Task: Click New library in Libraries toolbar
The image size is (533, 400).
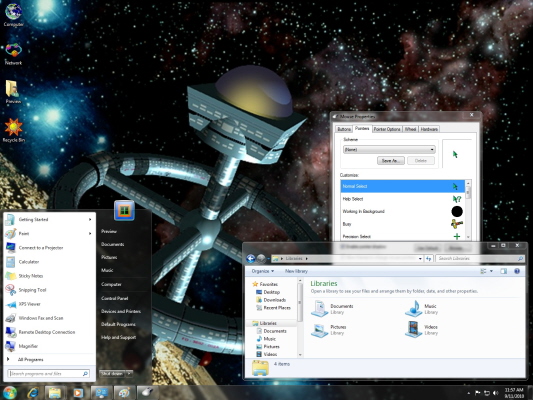Action: pyautogui.click(x=296, y=271)
